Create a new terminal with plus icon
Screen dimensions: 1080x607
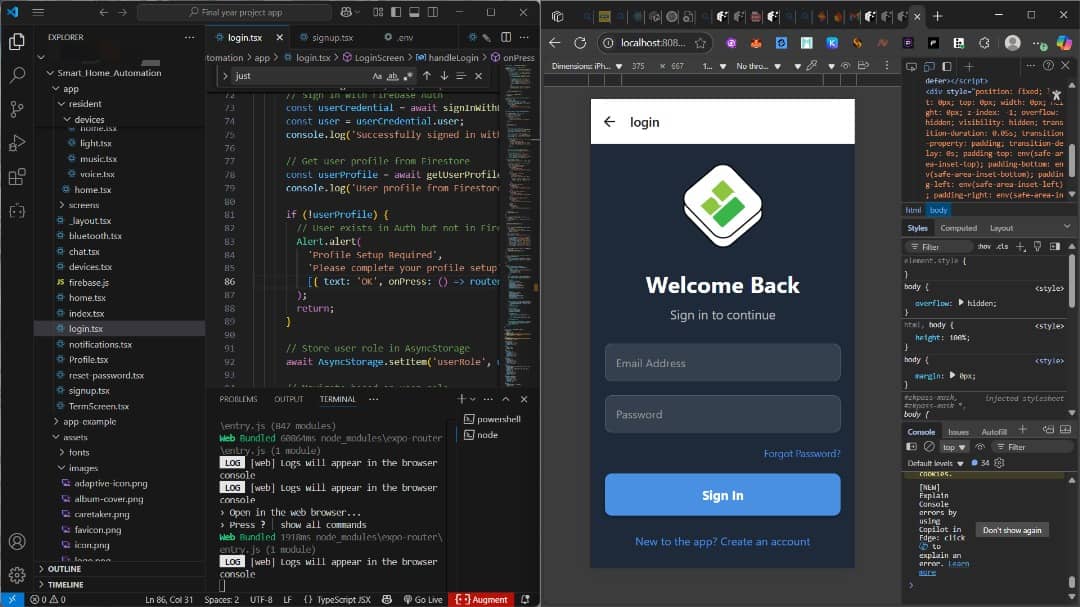[x=461, y=399]
